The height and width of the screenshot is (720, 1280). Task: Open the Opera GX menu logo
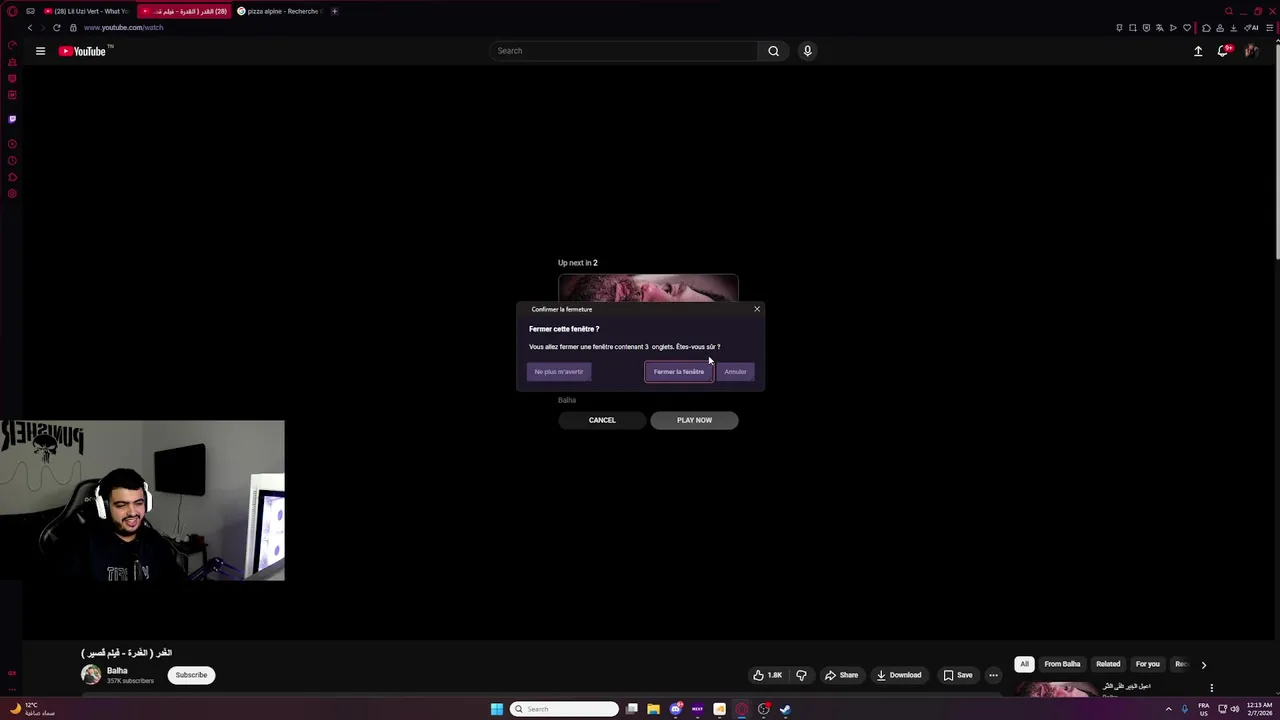12,11
